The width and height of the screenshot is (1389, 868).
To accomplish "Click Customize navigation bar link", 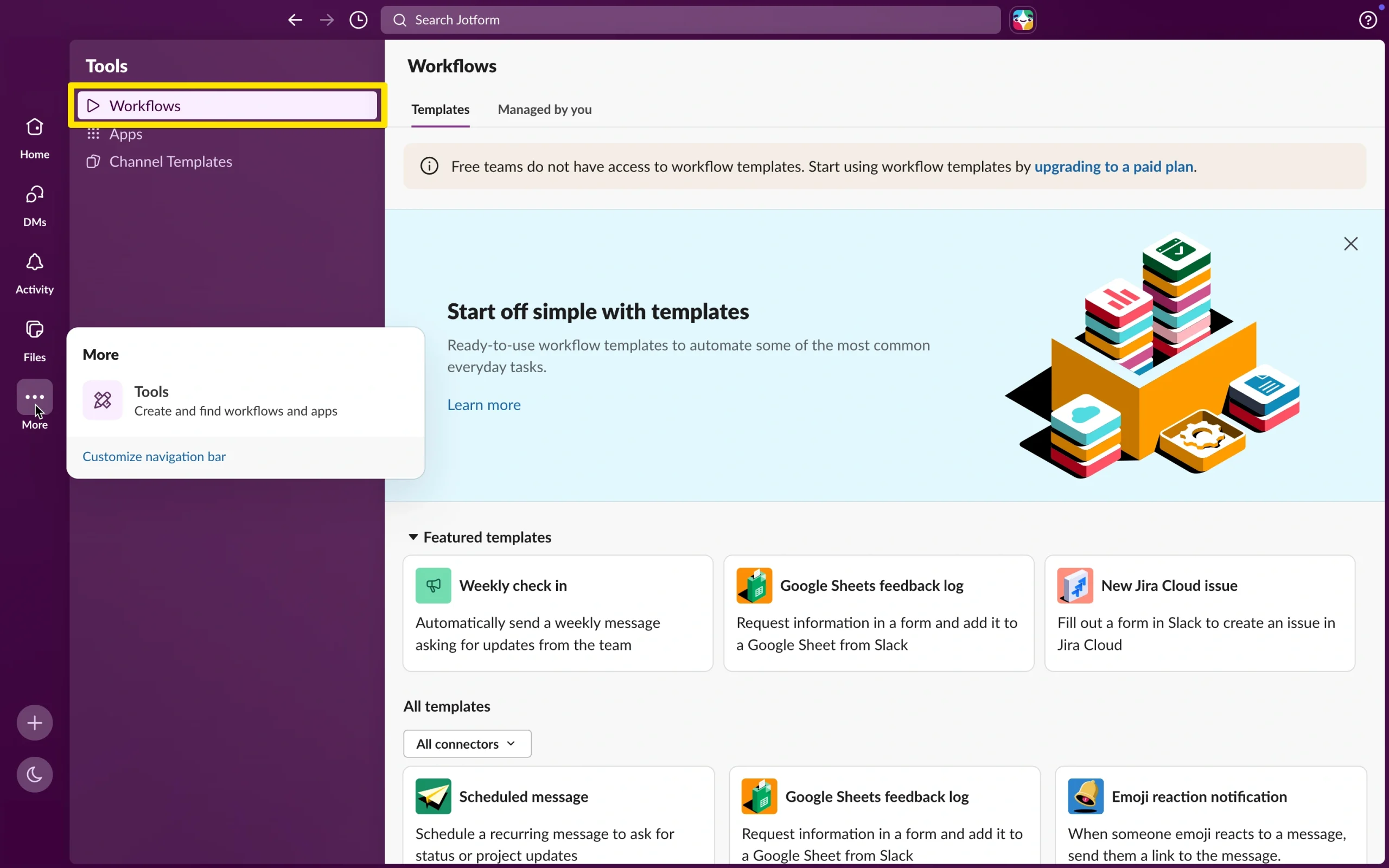I will tap(154, 456).
